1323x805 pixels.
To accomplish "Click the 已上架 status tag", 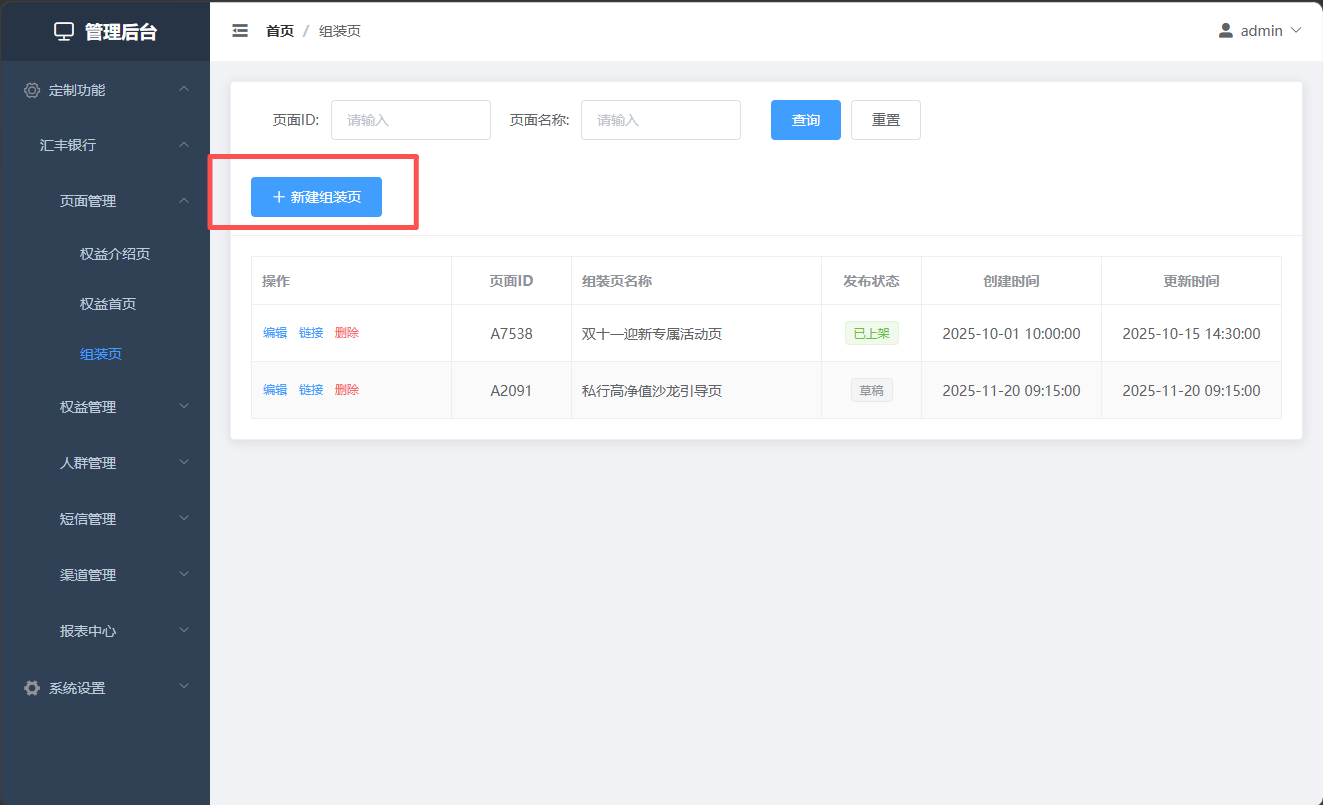I will tap(872, 334).
